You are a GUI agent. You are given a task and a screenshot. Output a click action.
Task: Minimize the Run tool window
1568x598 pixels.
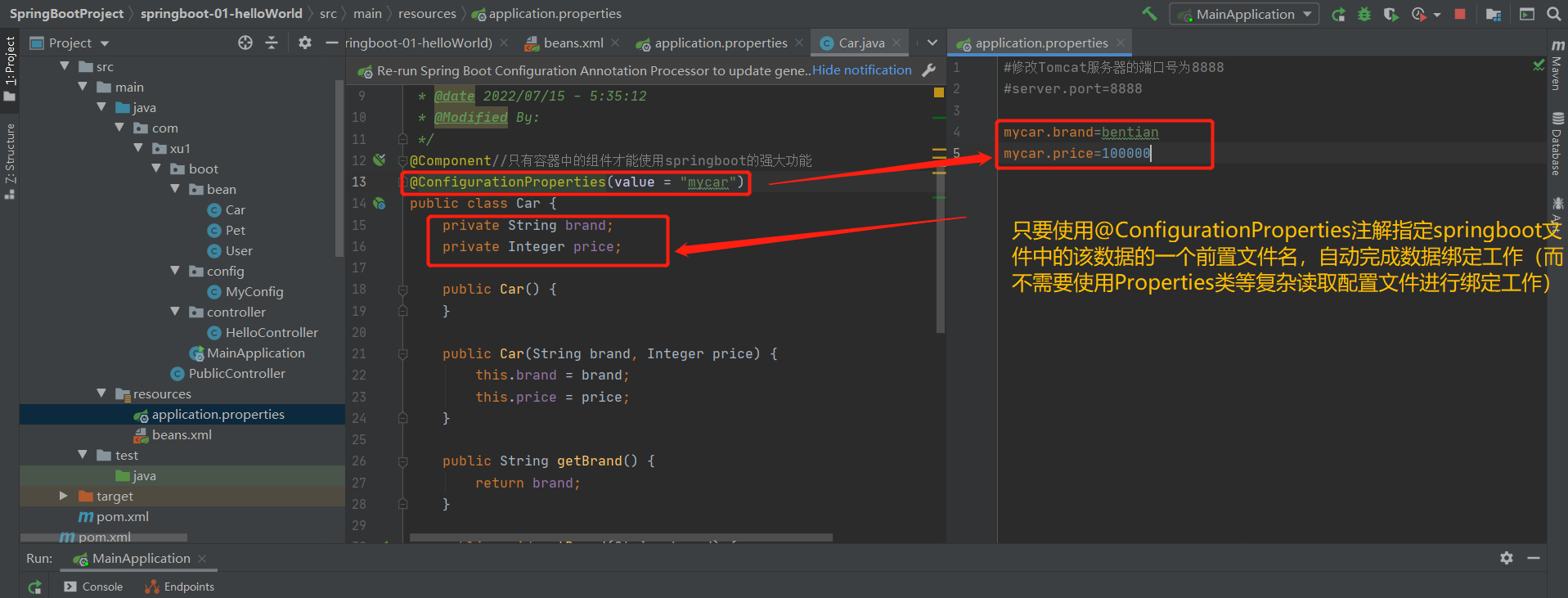pos(1534,558)
